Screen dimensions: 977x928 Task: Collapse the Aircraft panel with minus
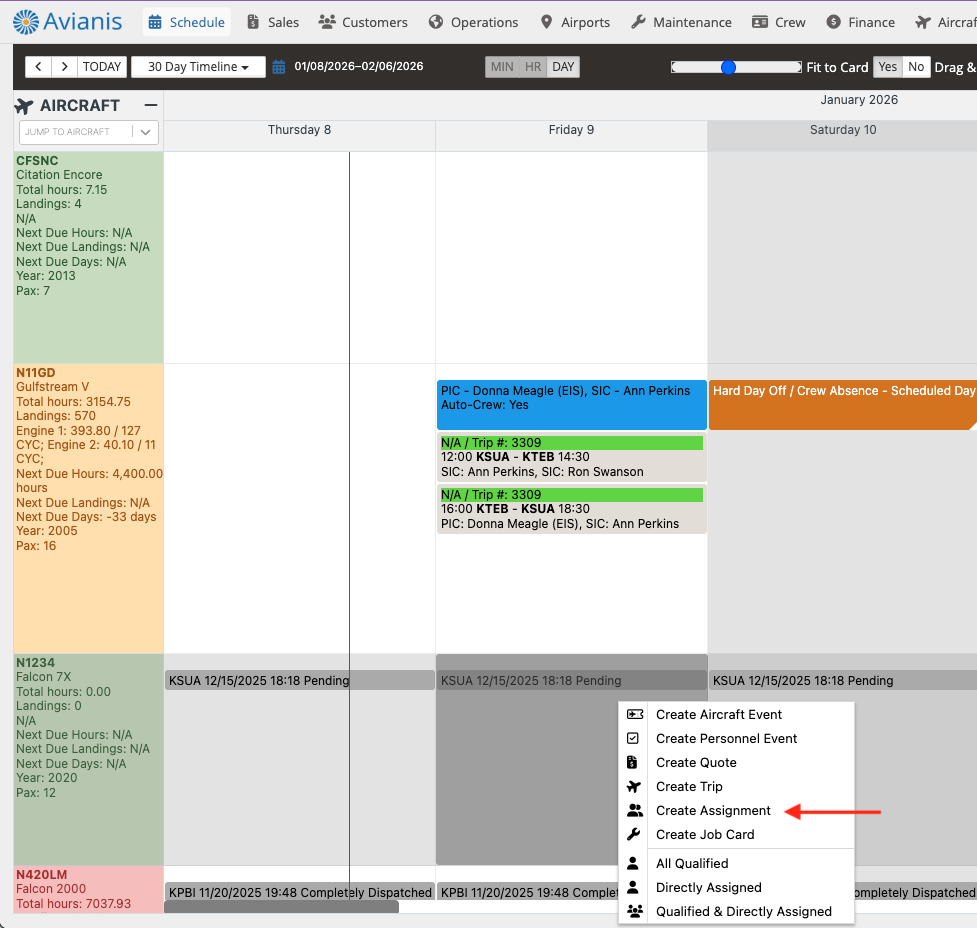point(150,105)
